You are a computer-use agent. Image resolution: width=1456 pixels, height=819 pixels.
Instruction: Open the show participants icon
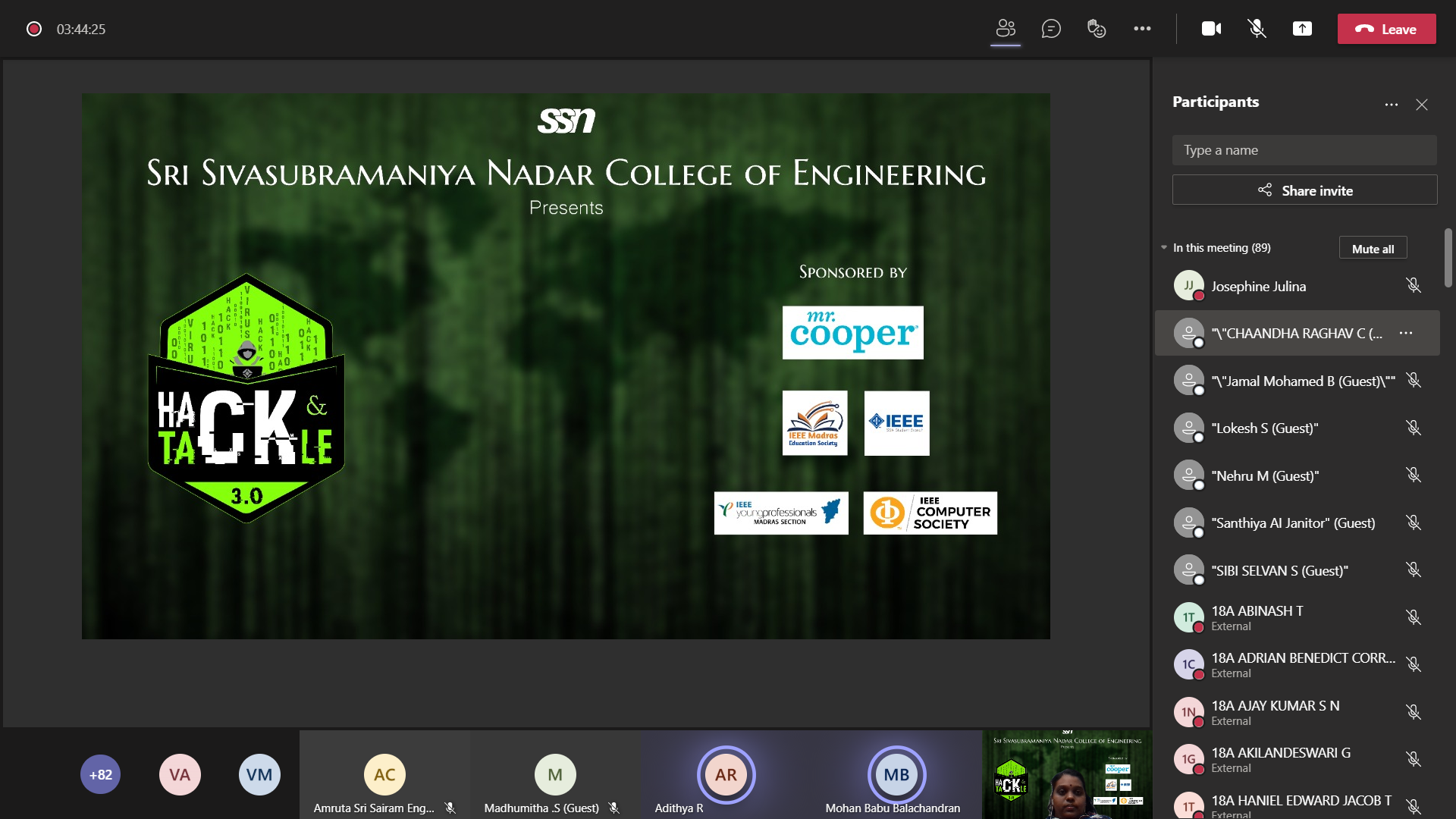coord(1006,29)
